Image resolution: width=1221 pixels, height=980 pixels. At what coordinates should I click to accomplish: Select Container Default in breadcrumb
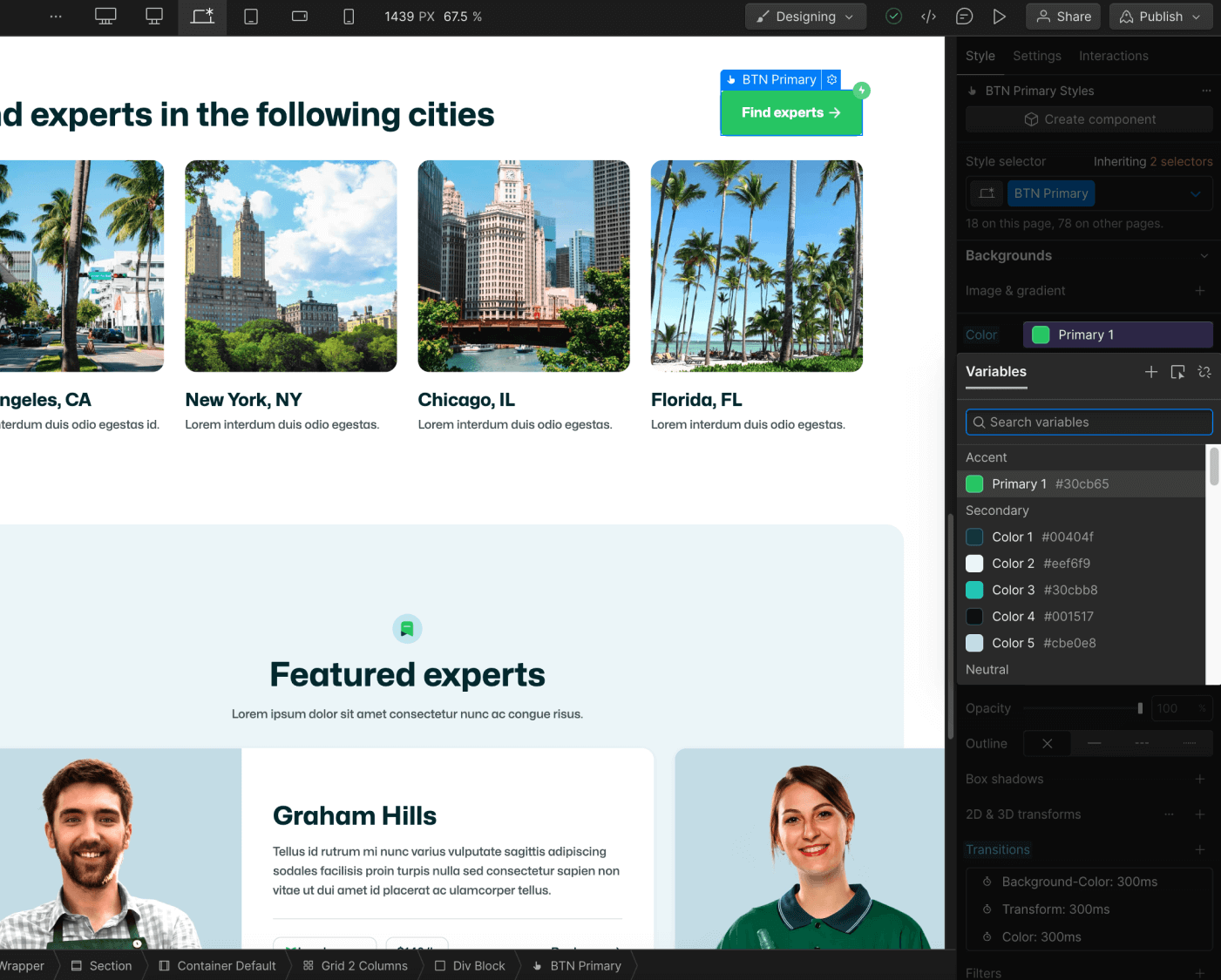point(217,966)
